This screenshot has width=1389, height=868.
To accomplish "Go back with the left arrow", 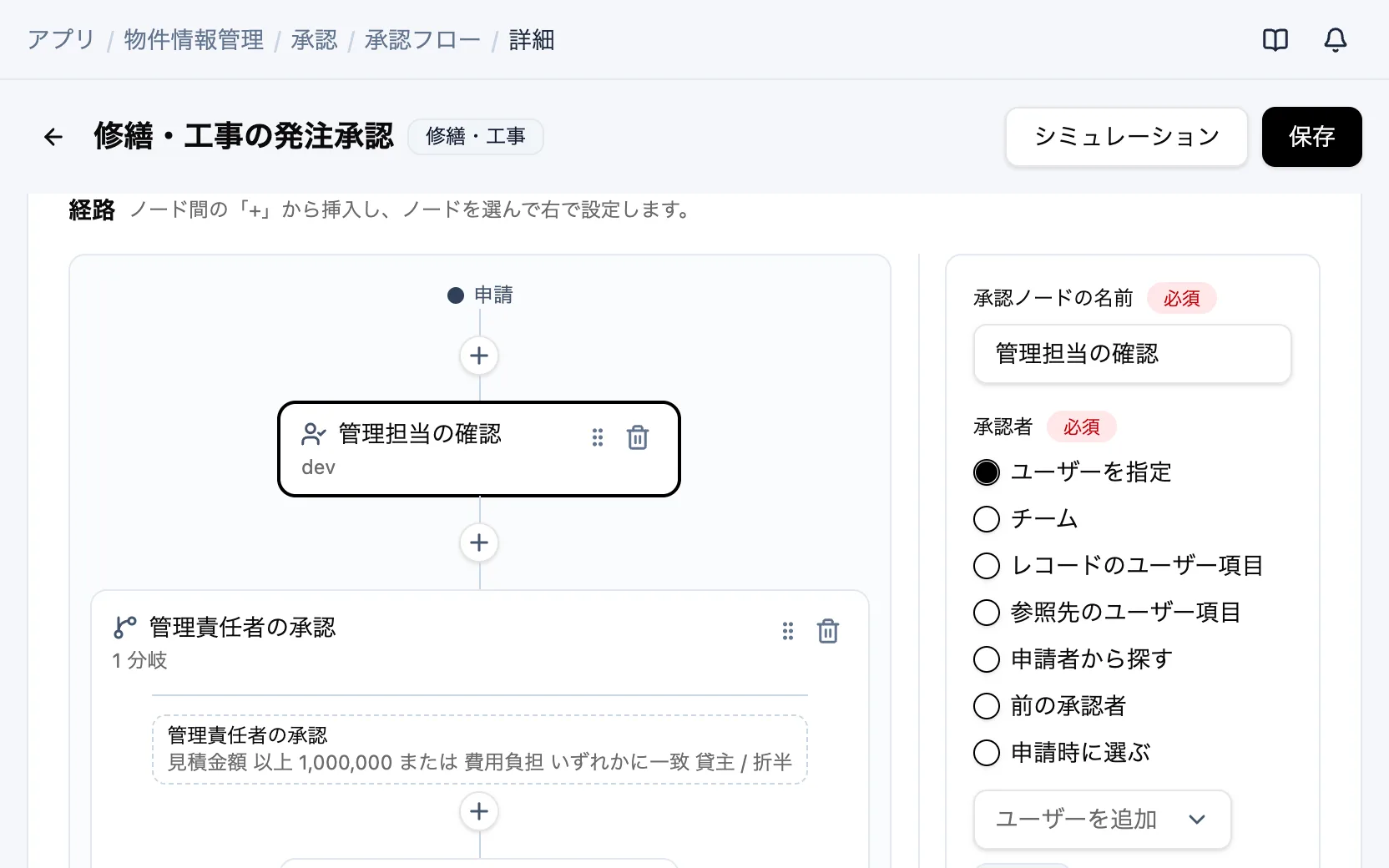I will [53, 136].
